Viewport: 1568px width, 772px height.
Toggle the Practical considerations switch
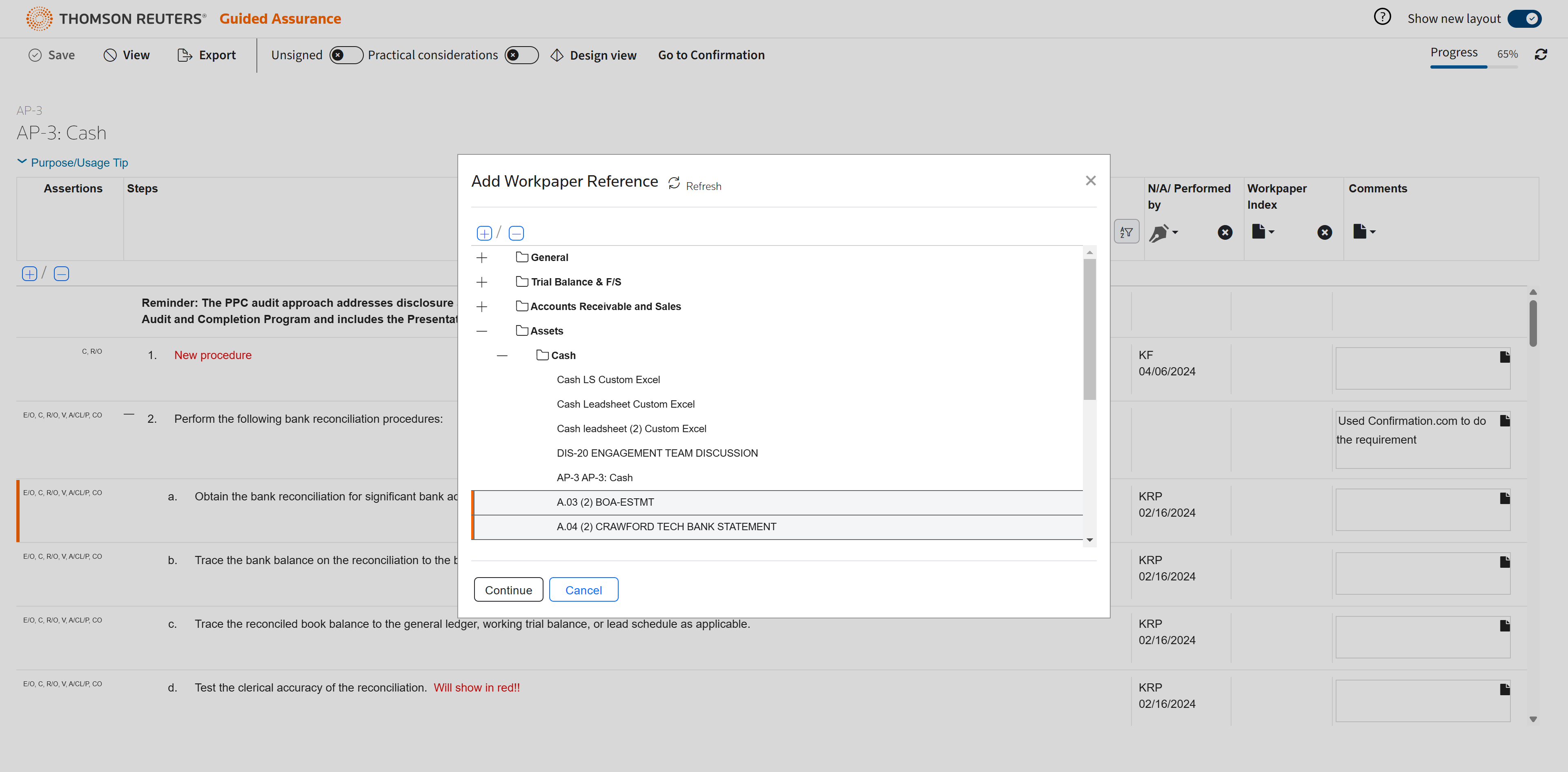[x=521, y=55]
